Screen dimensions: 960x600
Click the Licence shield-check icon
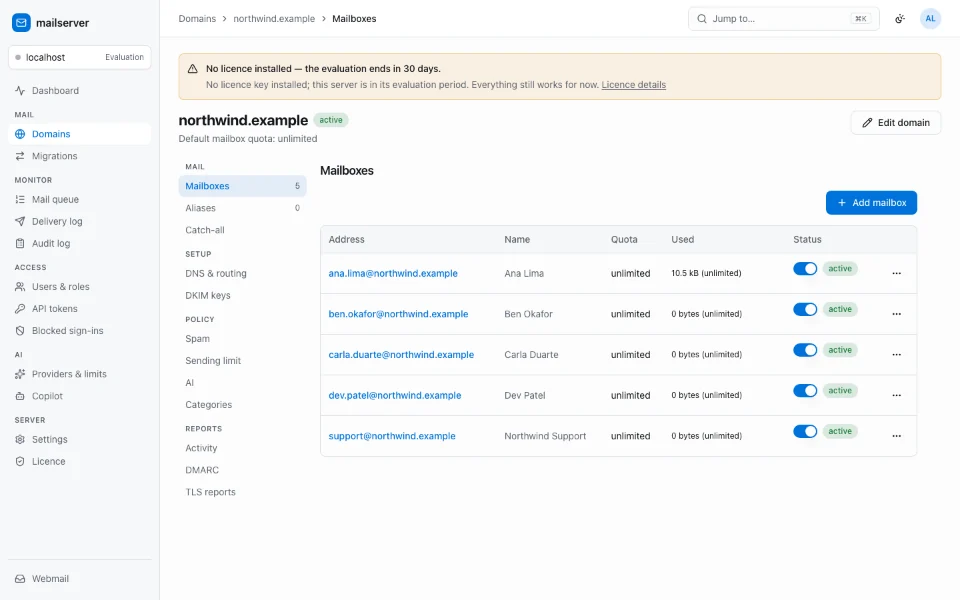tap(20, 462)
